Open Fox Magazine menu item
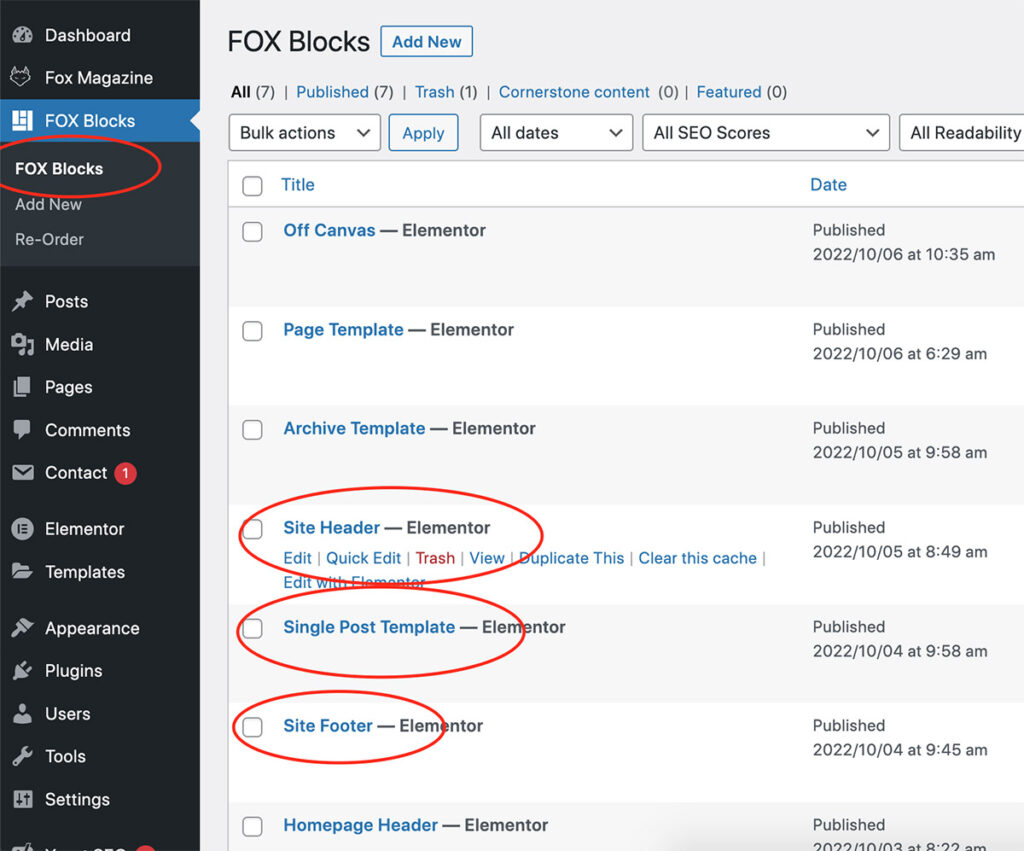This screenshot has width=1024, height=851. (100, 78)
